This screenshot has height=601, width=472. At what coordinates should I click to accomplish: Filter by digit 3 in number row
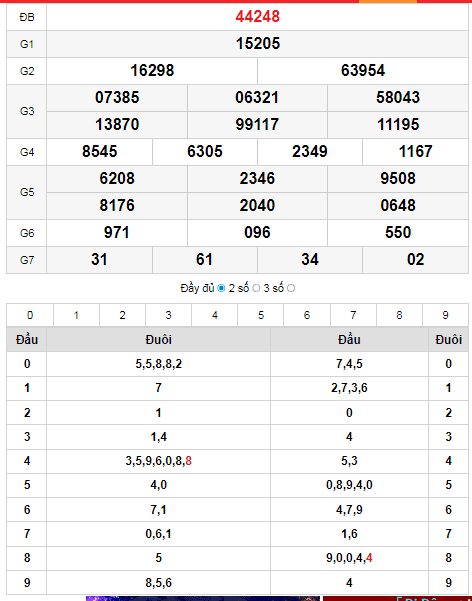168,315
